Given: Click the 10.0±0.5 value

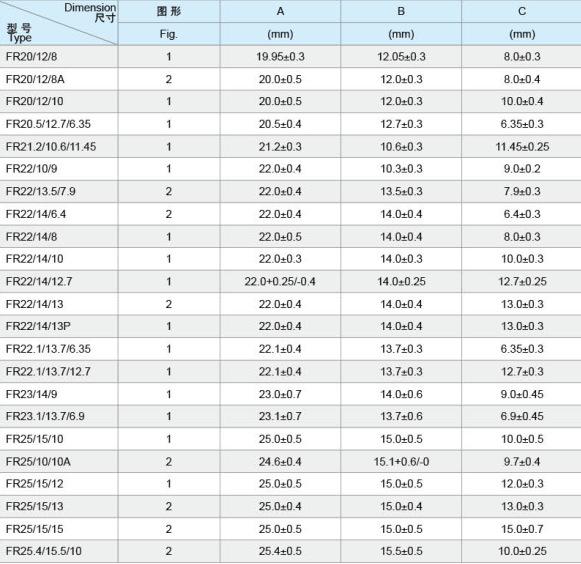Looking at the screenshot, I should [x=522, y=439].
